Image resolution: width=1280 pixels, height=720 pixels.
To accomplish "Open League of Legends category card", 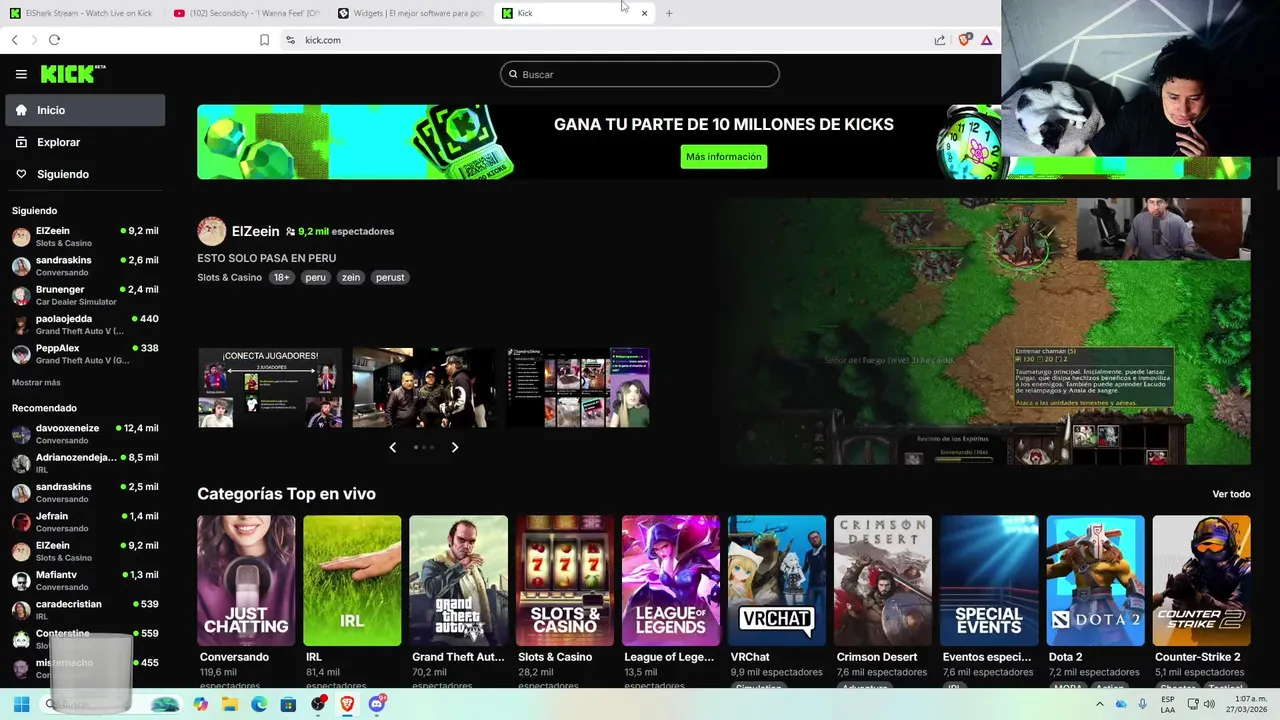I will click(671, 580).
